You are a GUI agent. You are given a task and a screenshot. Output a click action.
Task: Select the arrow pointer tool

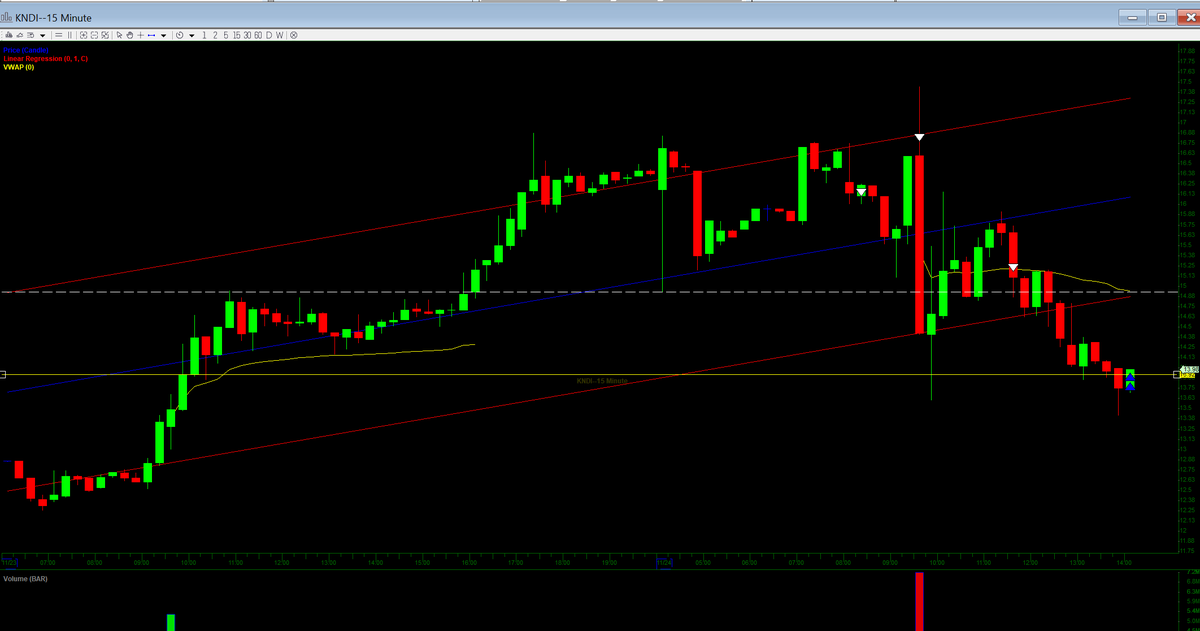pos(119,35)
